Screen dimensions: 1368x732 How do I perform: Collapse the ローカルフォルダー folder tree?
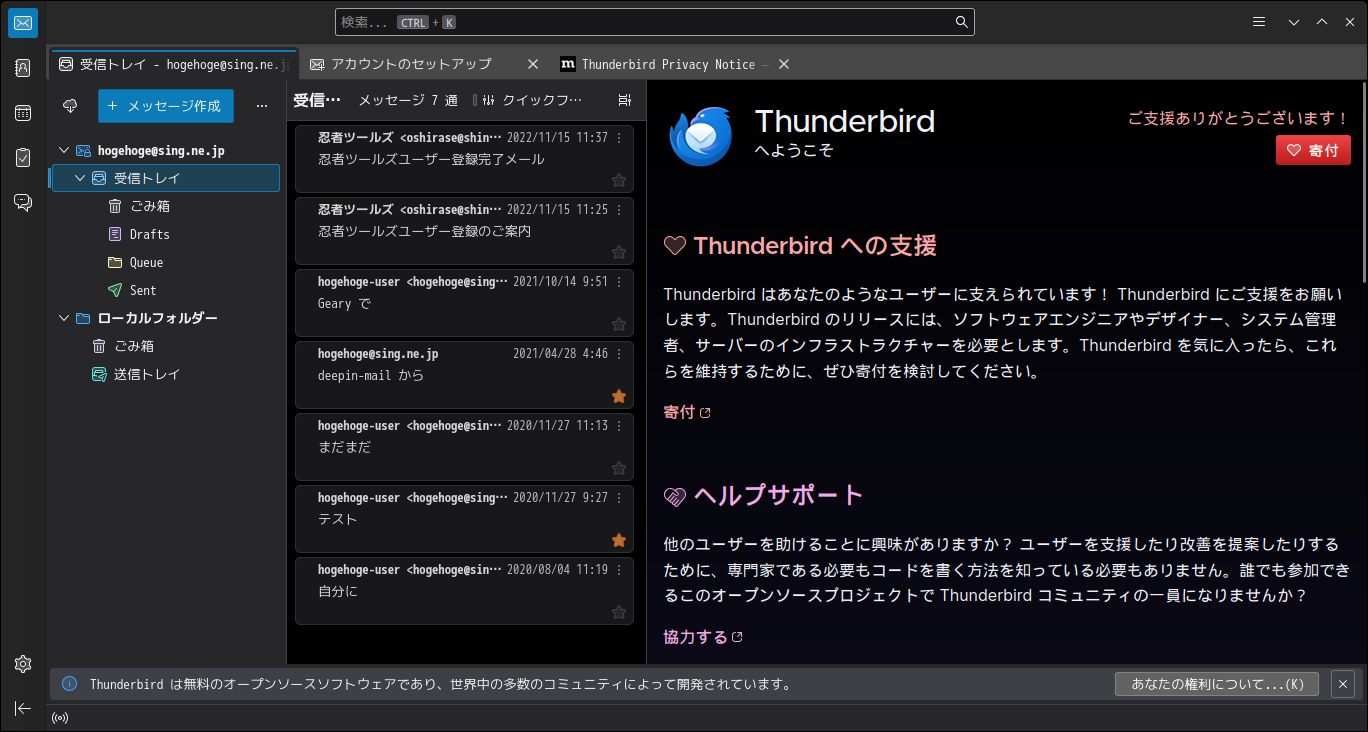pos(63,317)
